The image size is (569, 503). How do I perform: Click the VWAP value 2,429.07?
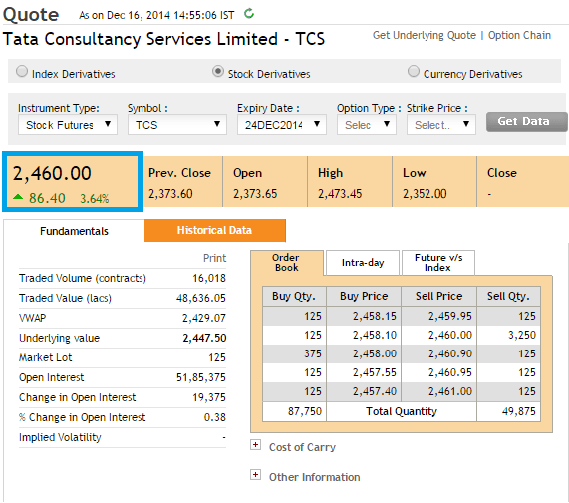click(204, 318)
